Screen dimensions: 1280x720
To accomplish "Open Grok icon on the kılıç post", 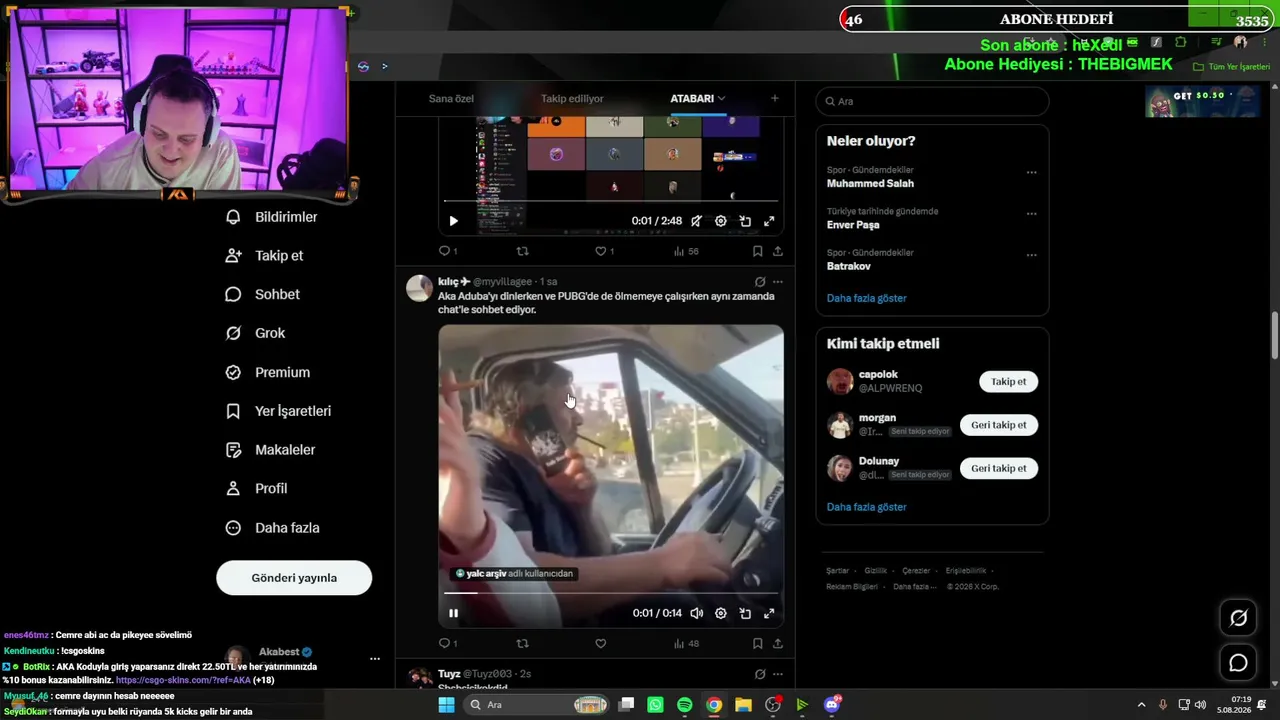I will tap(760, 282).
